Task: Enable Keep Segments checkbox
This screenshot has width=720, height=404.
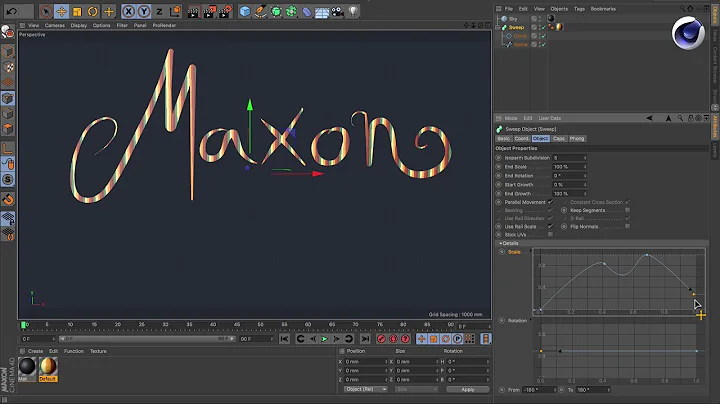Action: [x=627, y=210]
